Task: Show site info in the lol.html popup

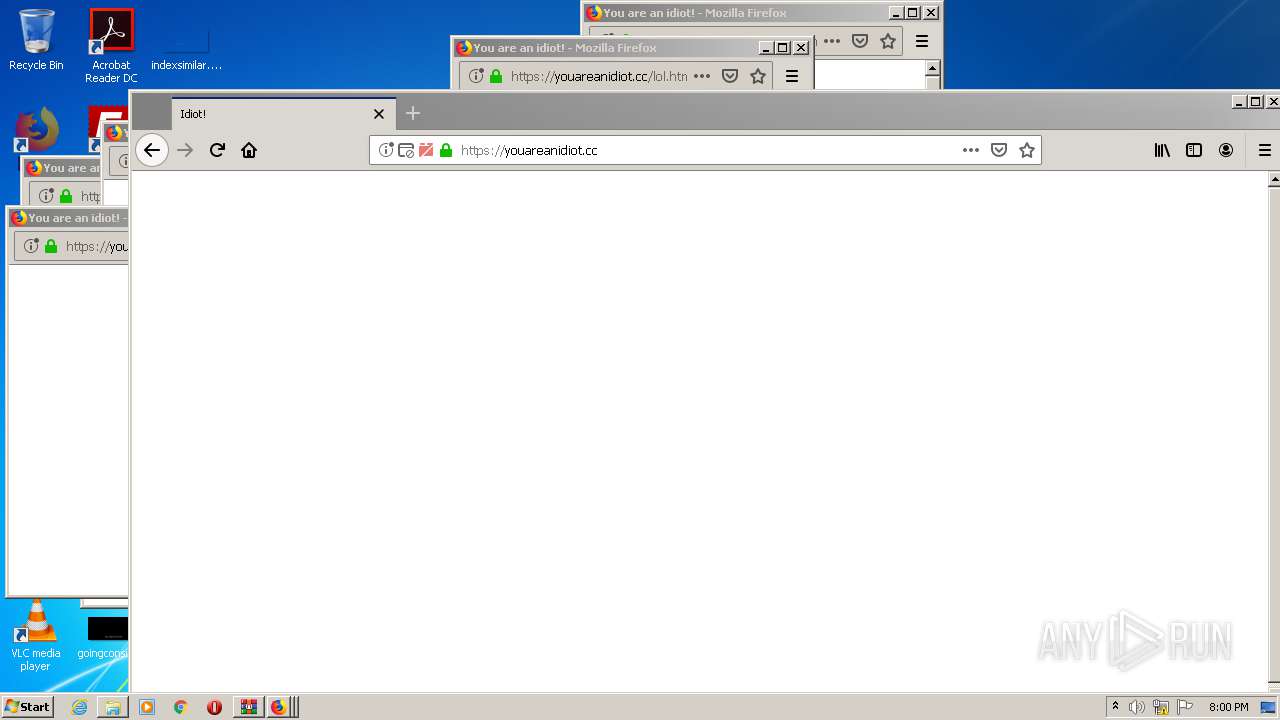Action: [x=476, y=76]
